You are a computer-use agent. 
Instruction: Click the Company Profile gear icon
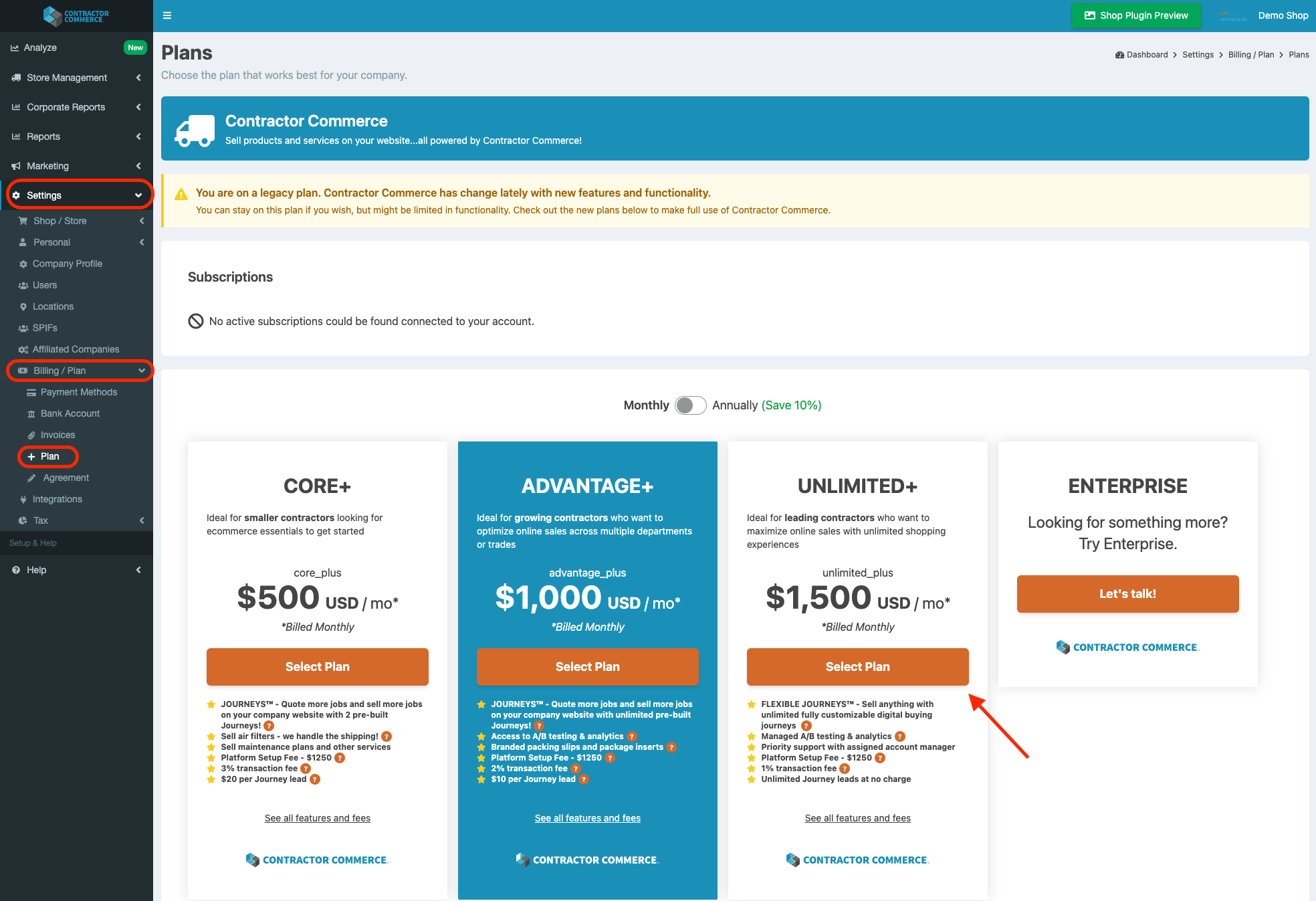pos(23,264)
